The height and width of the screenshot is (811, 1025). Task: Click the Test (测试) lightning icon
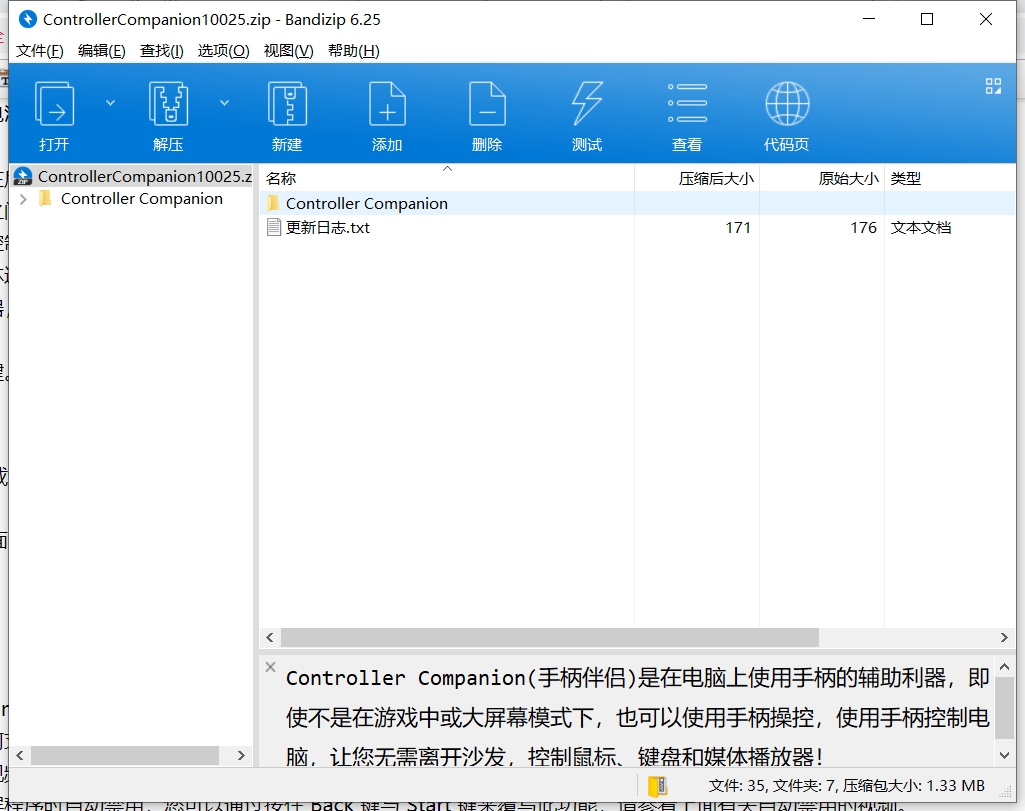[587, 103]
